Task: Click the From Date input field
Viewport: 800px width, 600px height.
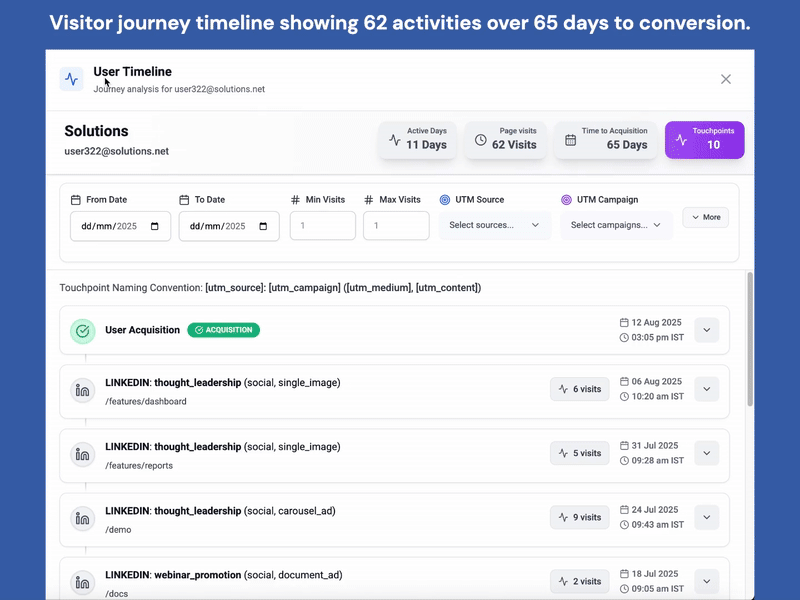Action: click(x=120, y=226)
